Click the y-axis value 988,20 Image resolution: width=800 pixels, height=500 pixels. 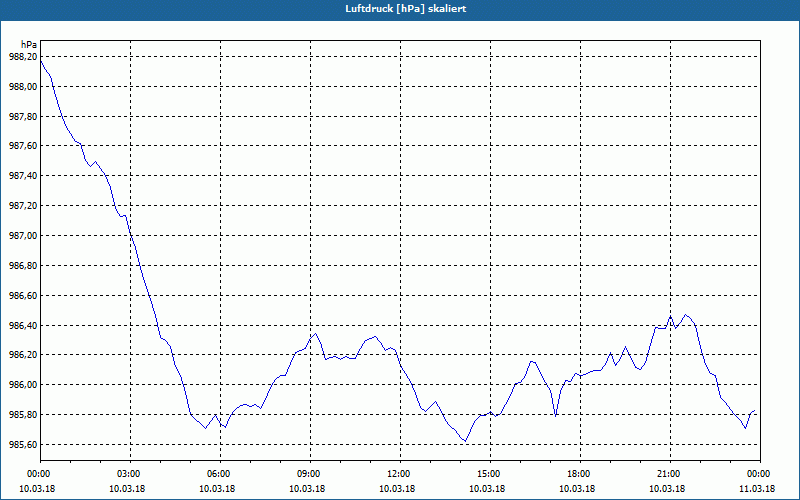pyautogui.click(x=23, y=57)
